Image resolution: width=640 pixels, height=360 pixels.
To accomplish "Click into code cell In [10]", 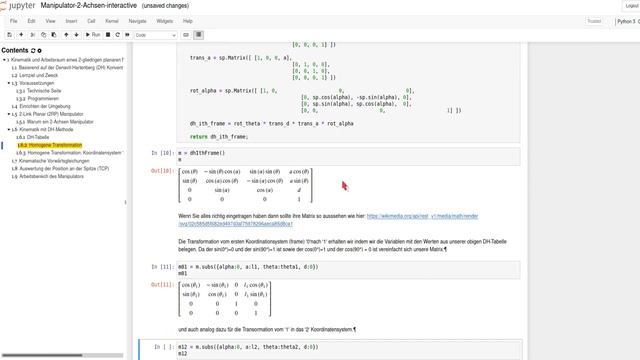I will (x=349, y=156).
